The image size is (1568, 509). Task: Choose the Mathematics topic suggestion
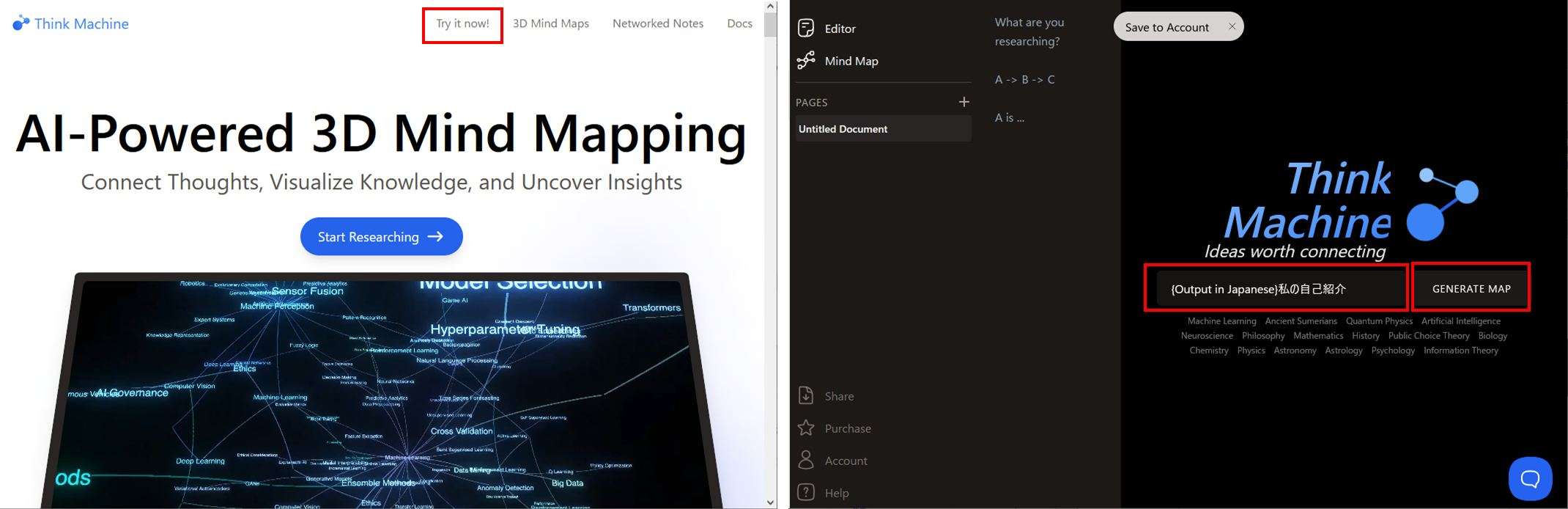(x=1318, y=336)
